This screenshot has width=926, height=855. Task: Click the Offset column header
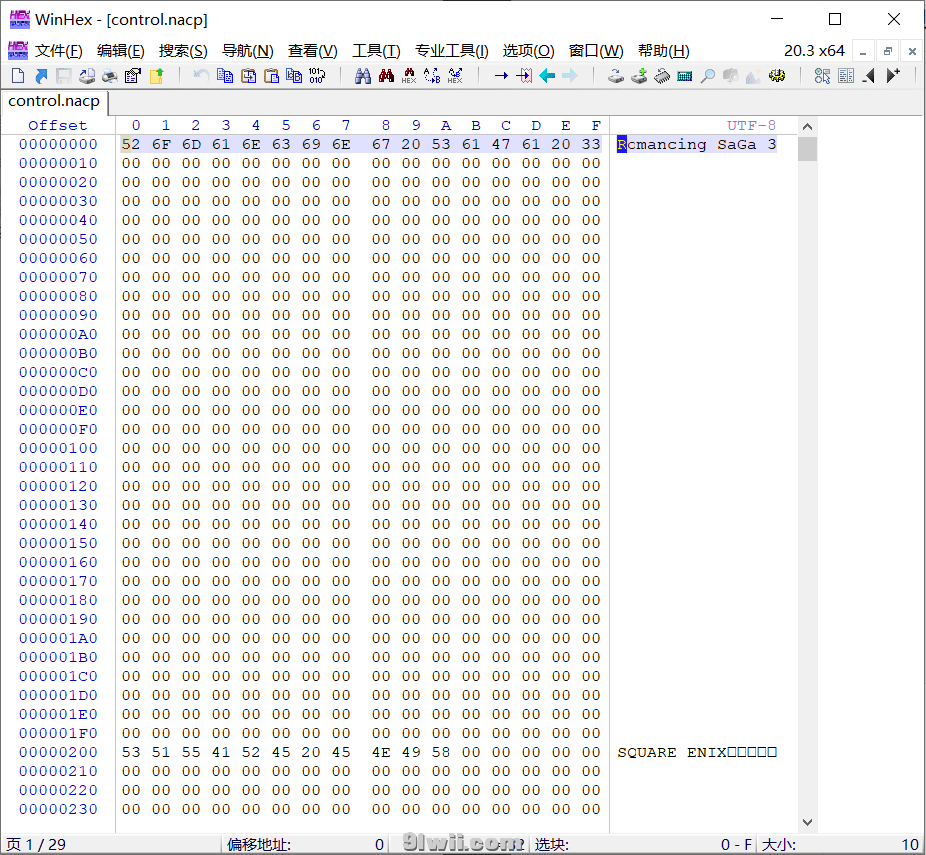[x=58, y=125]
